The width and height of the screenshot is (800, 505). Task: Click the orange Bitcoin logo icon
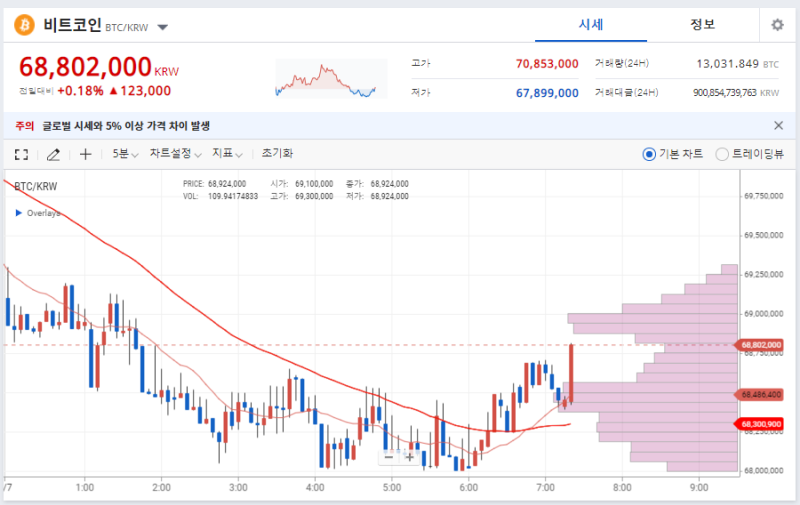point(24,24)
